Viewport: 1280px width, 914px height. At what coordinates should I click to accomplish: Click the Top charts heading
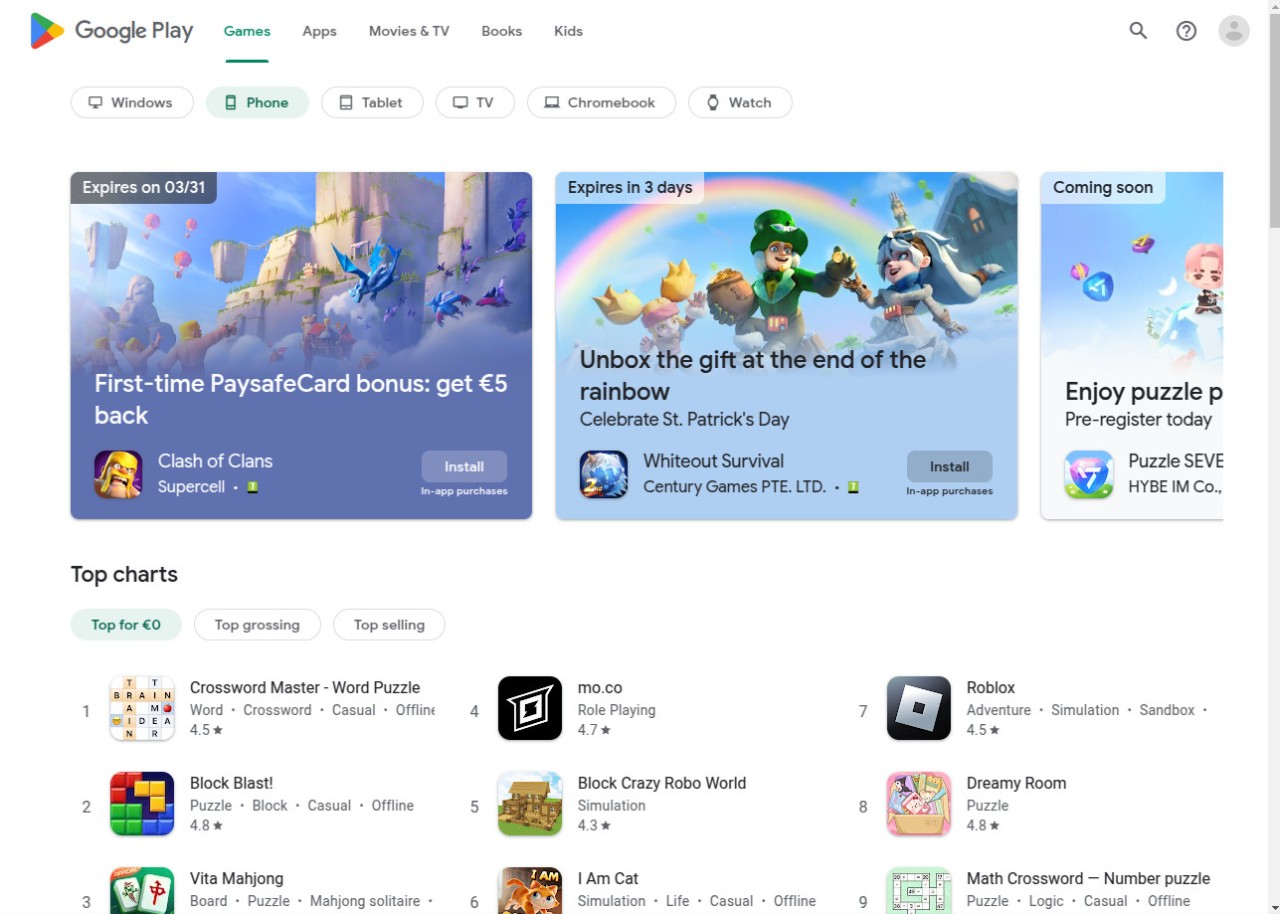[124, 574]
